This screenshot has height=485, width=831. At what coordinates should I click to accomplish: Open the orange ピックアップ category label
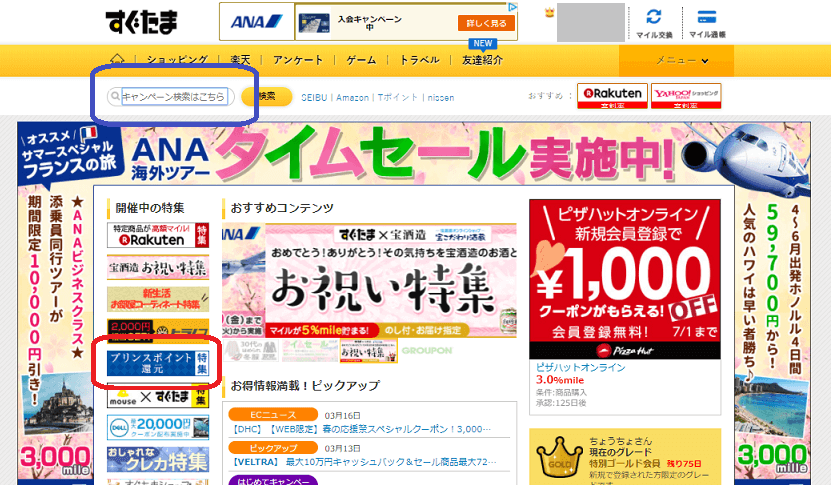[273, 447]
